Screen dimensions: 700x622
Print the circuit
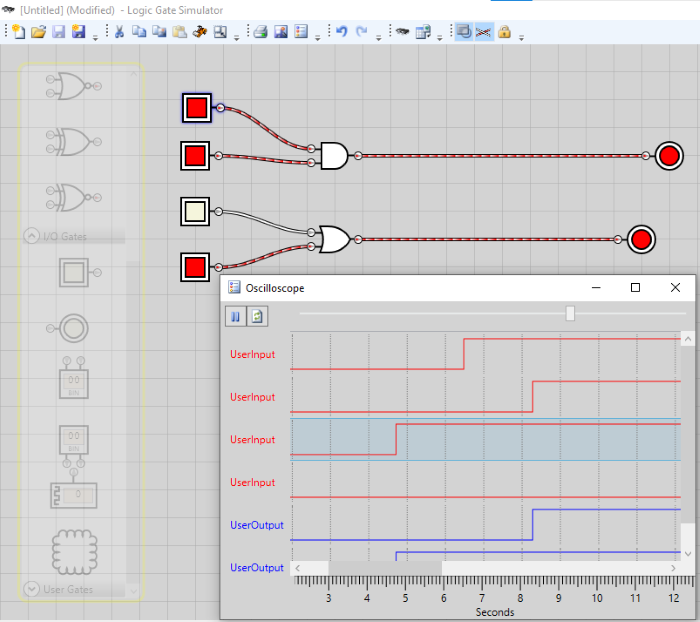tap(260, 32)
